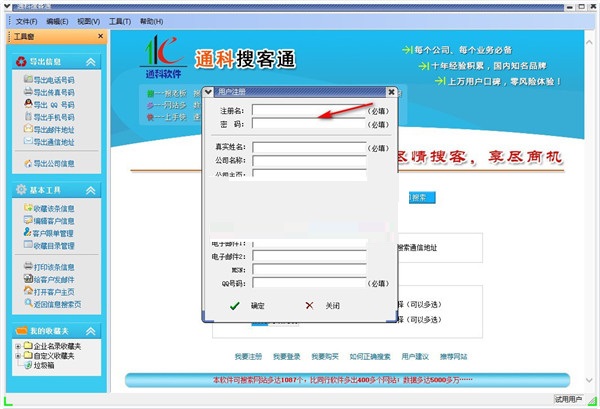Click the 导出通信地址 icon

[28, 141]
